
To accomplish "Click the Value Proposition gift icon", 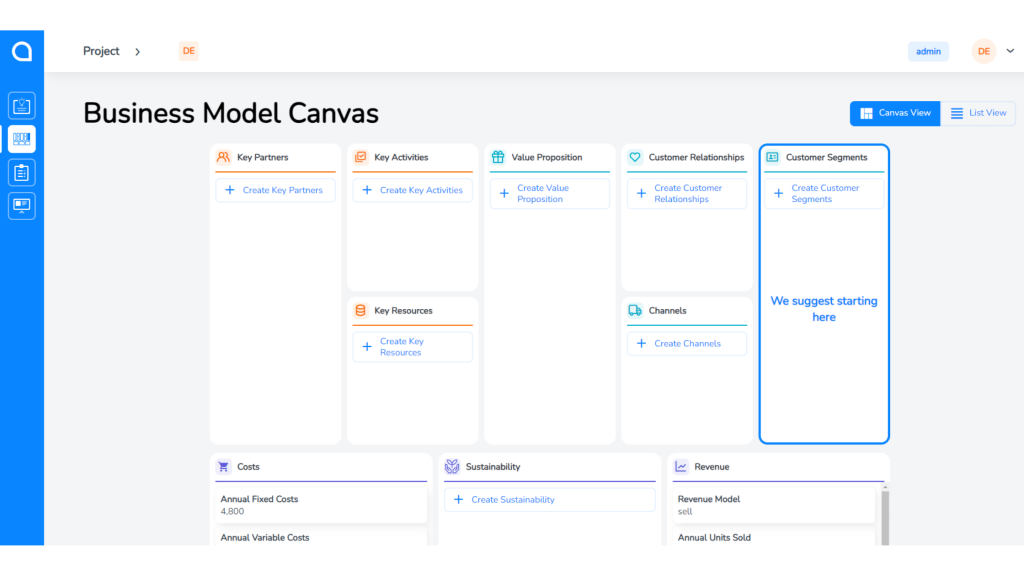I will pos(498,157).
